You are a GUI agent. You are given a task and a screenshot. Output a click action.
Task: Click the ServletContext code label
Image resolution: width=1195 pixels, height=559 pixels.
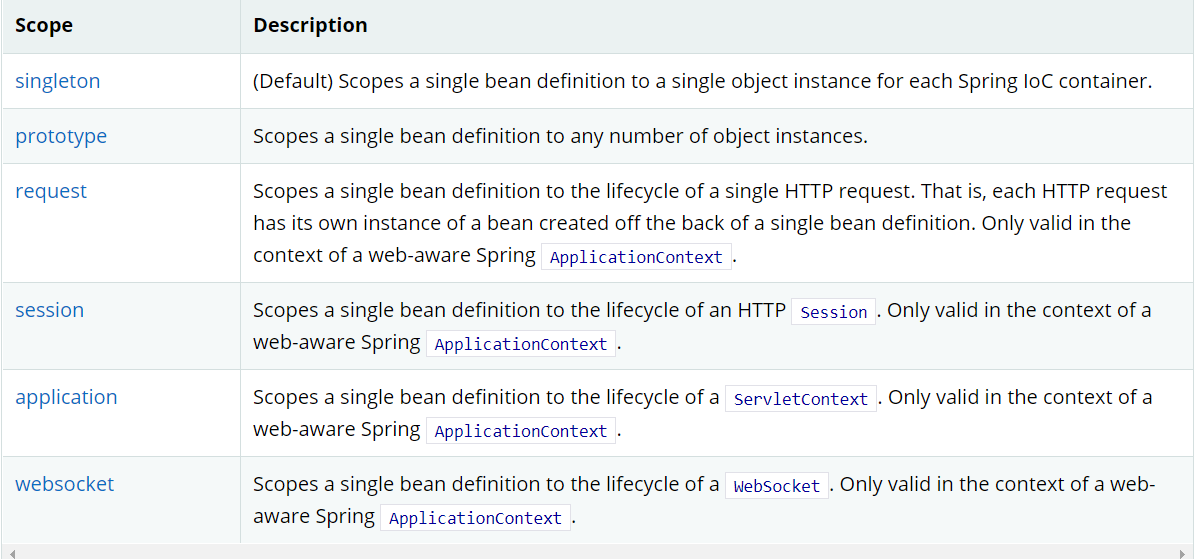[x=801, y=399]
